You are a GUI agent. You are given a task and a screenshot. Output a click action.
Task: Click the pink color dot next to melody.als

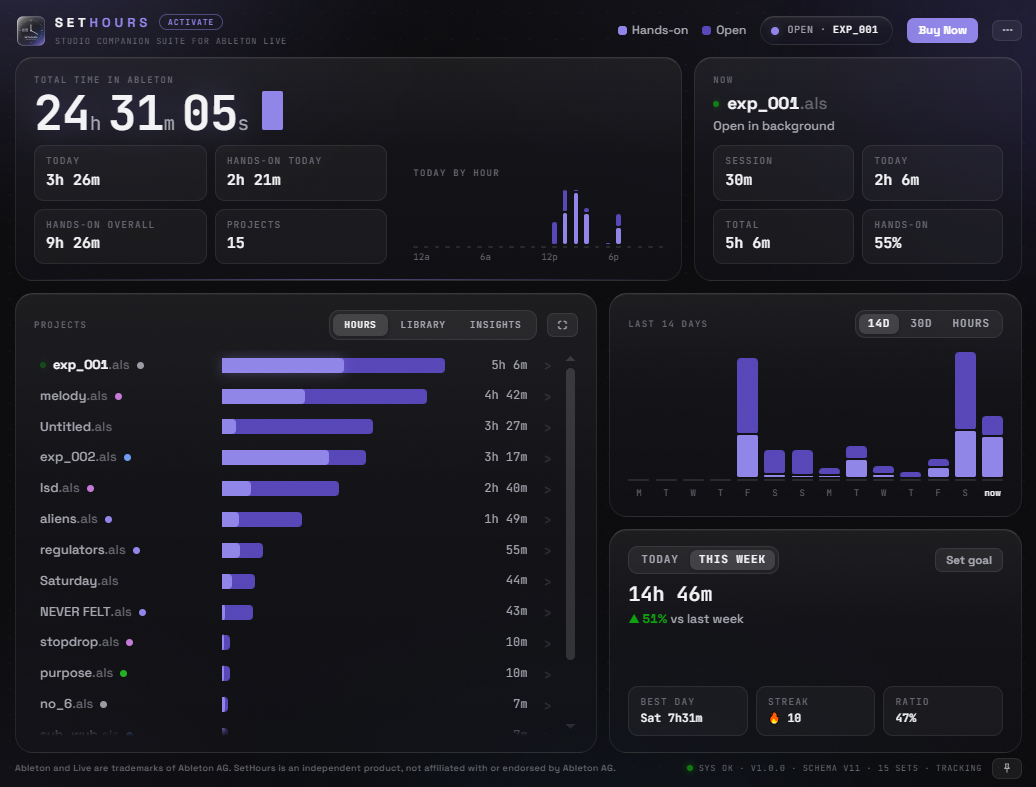(x=118, y=396)
